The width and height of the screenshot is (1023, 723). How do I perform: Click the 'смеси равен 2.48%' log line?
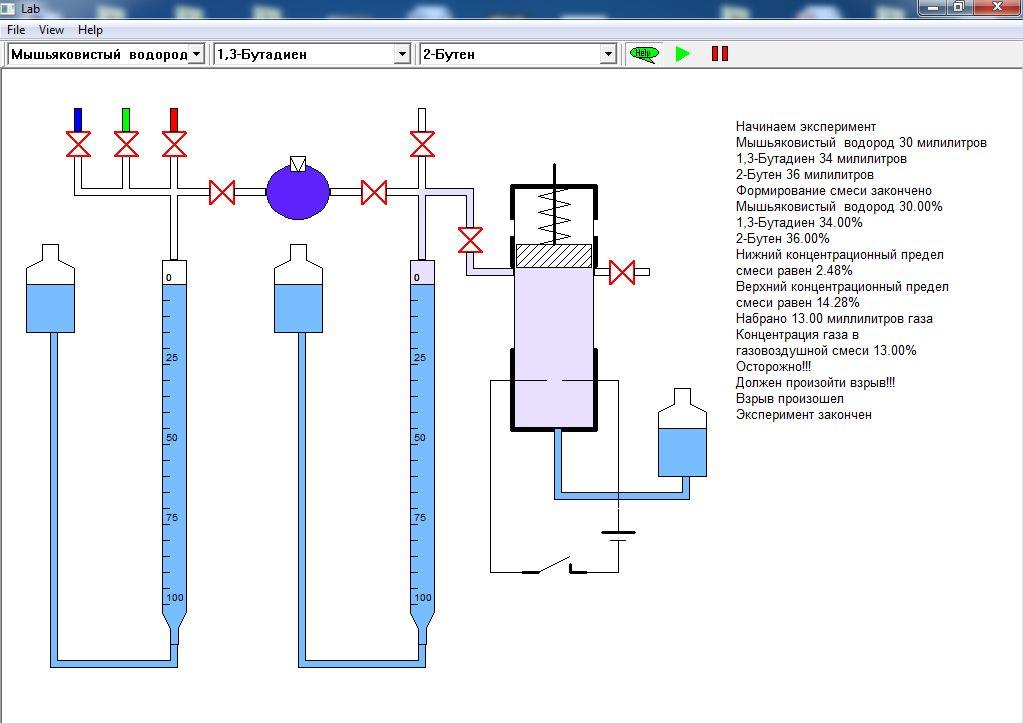794,270
